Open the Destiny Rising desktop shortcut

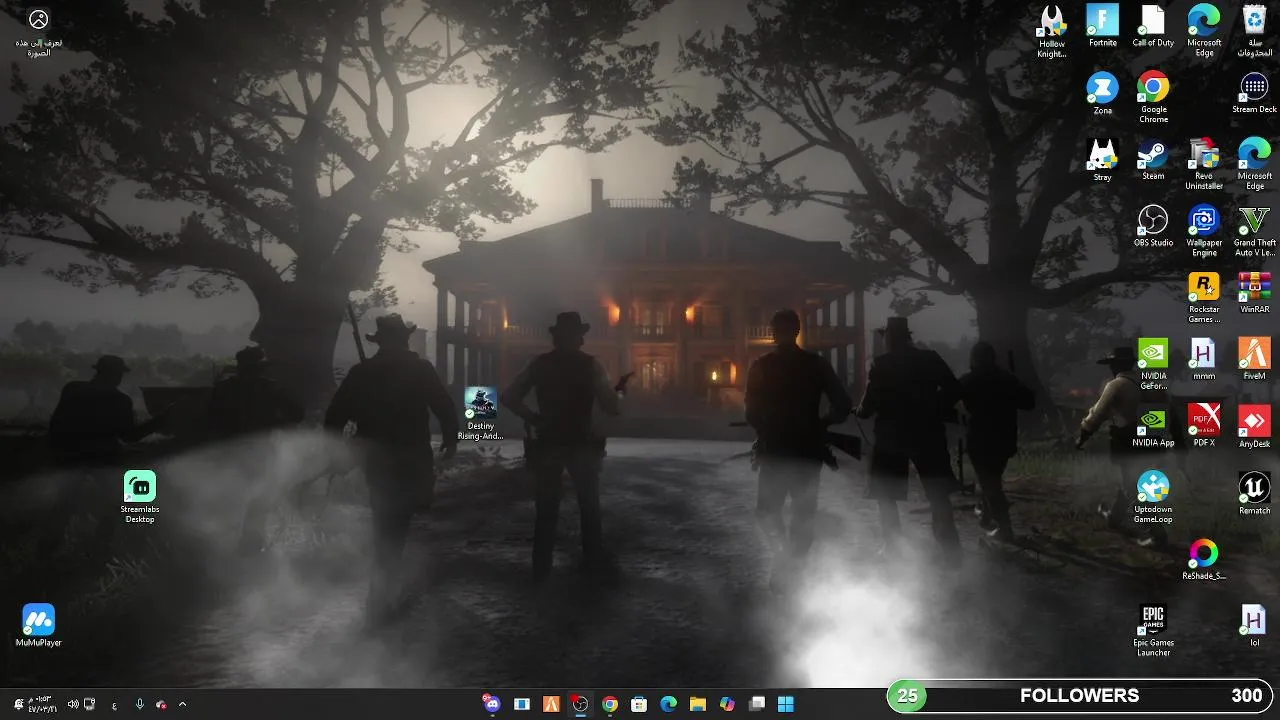tap(480, 414)
